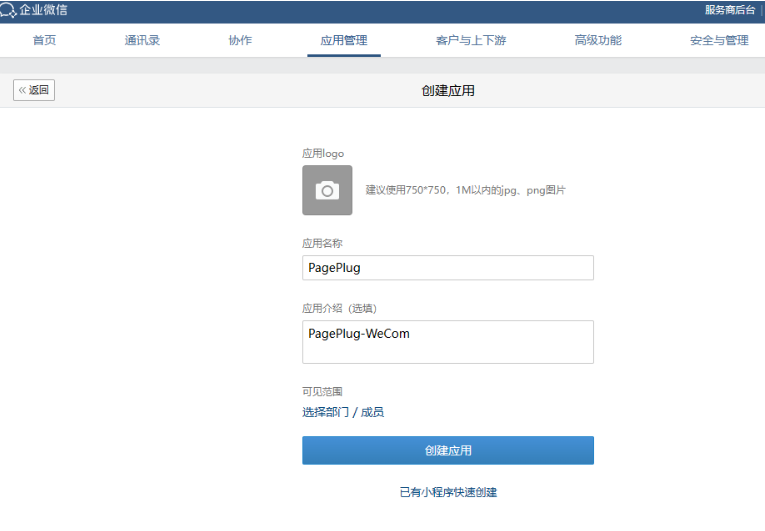
Task: Click the 创建应用 page title
Action: tap(448, 91)
